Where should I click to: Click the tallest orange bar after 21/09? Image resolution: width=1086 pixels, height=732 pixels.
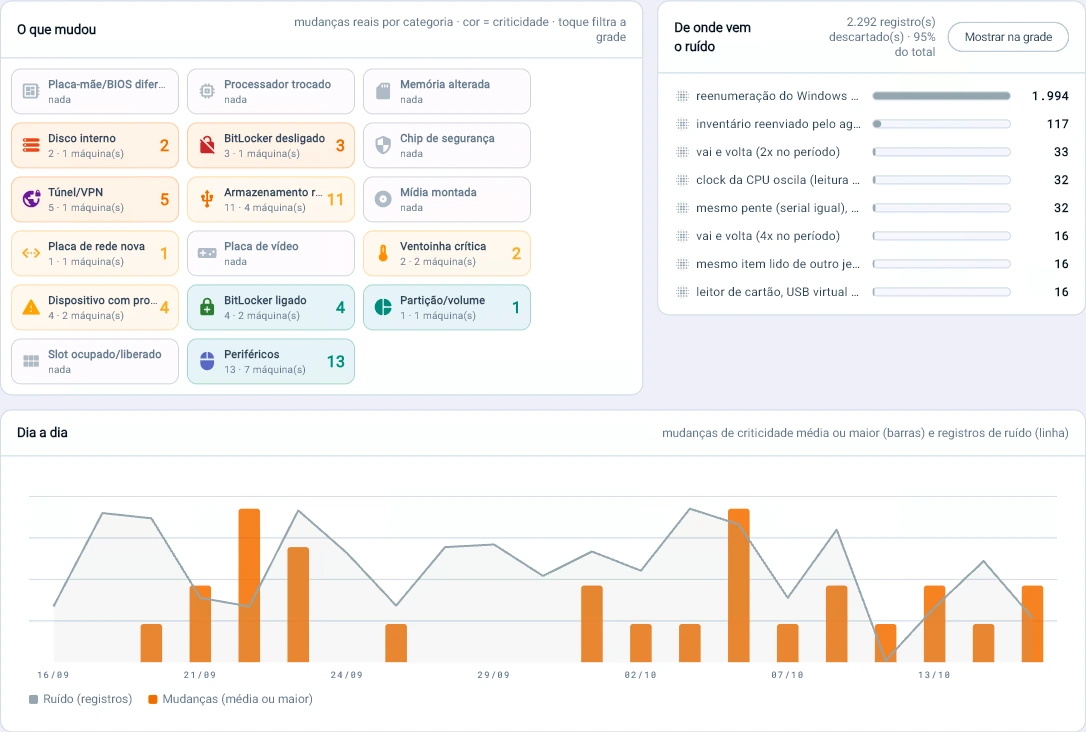point(249,585)
